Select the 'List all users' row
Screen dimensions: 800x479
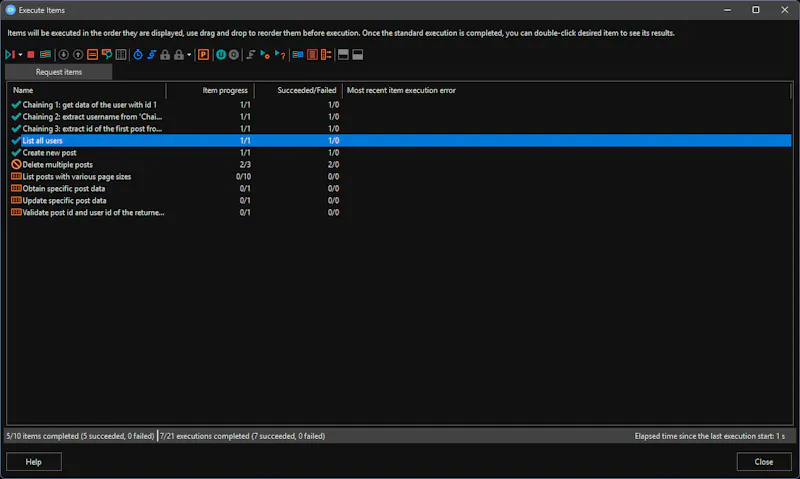[399, 141]
